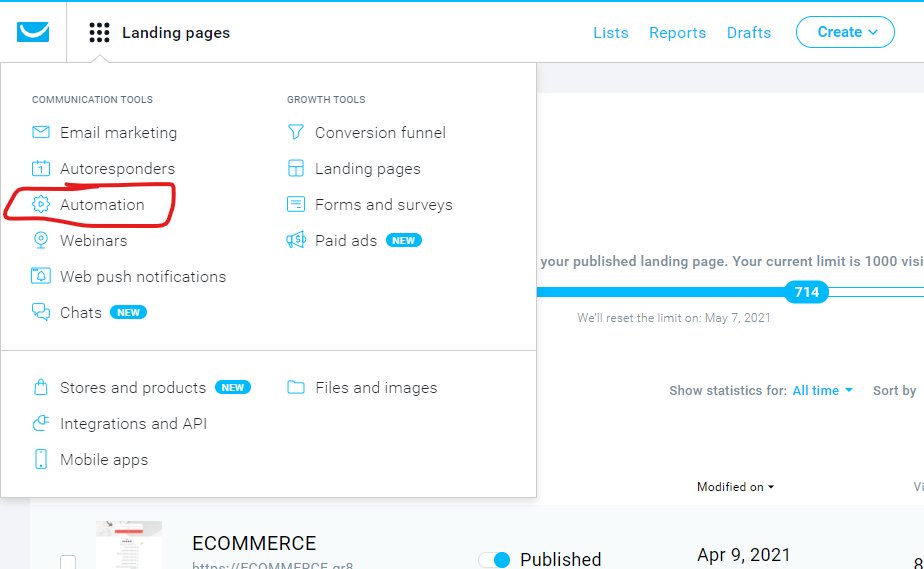Select Automation in Communication tools

(x=102, y=204)
